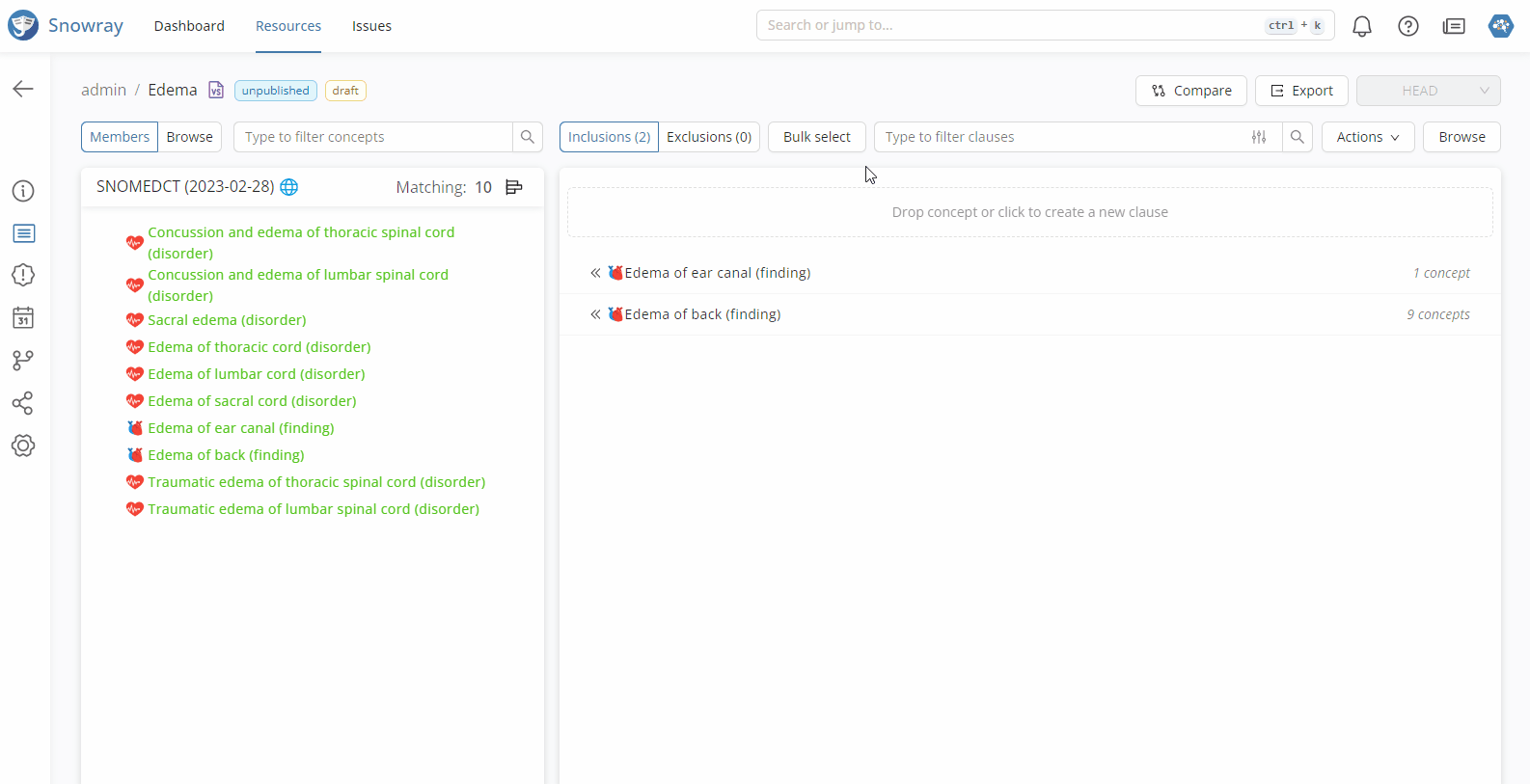Click the back arrow icon
The image size is (1530, 784).
23,89
